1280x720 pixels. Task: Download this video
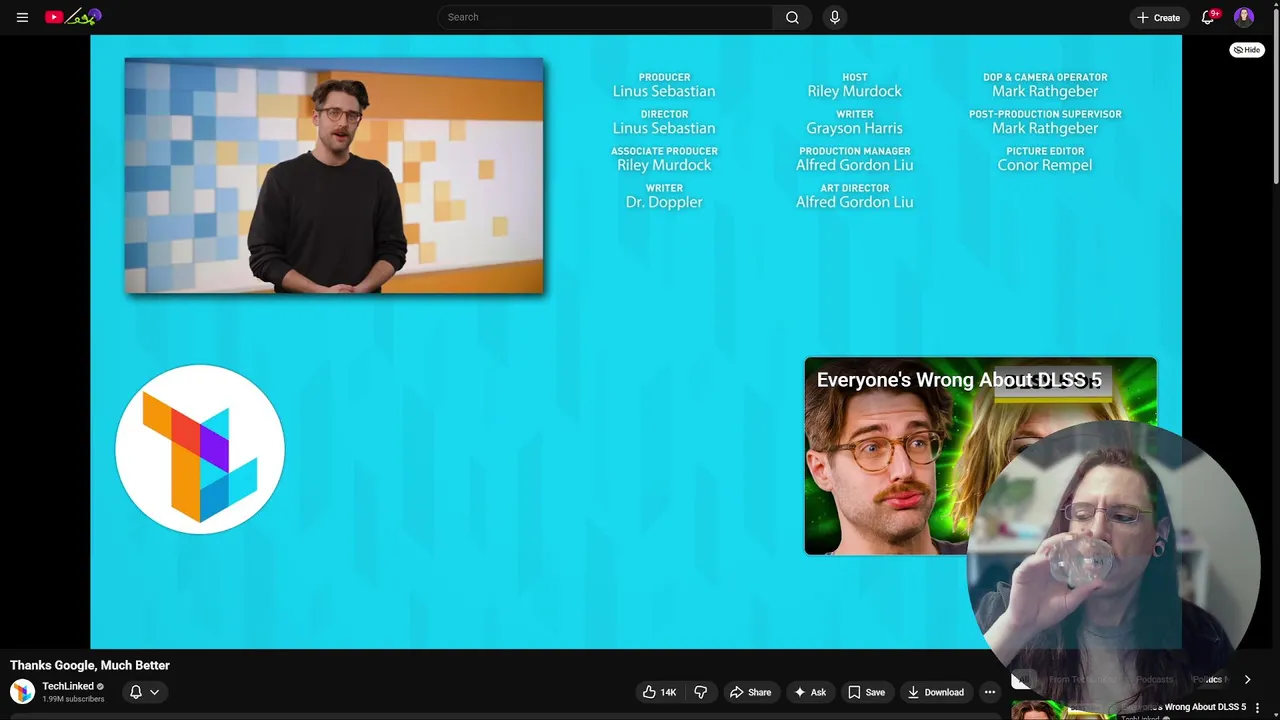pyautogui.click(x=935, y=692)
